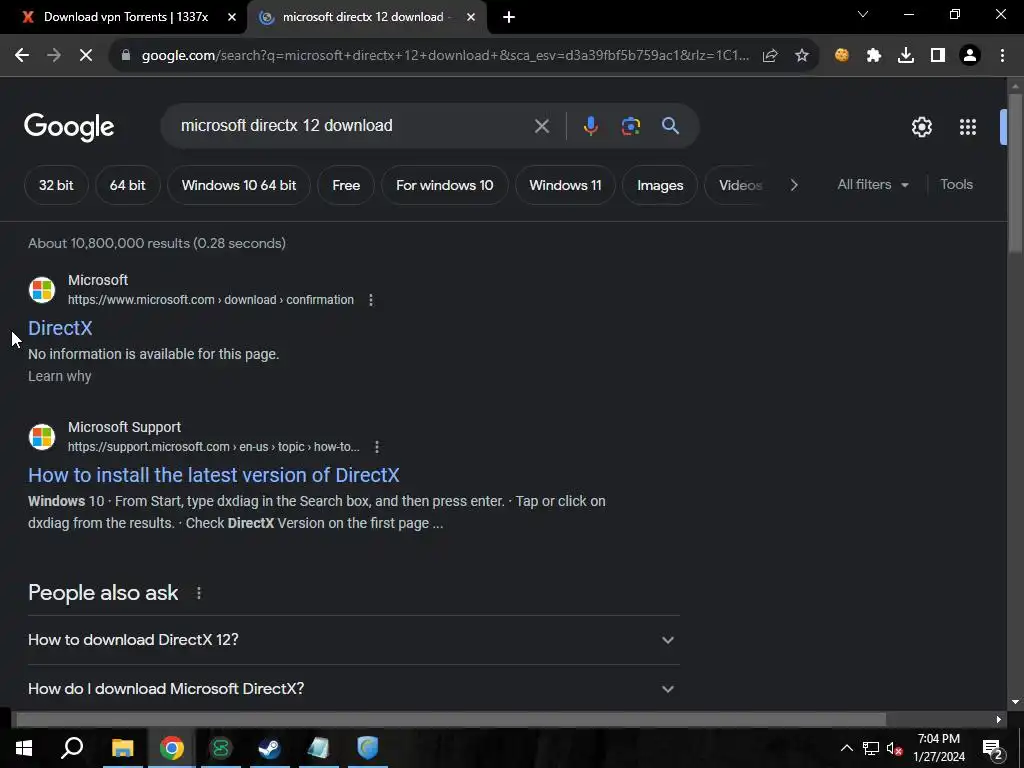
Task: Open Google quick settings gear
Action: [x=921, y=127]
